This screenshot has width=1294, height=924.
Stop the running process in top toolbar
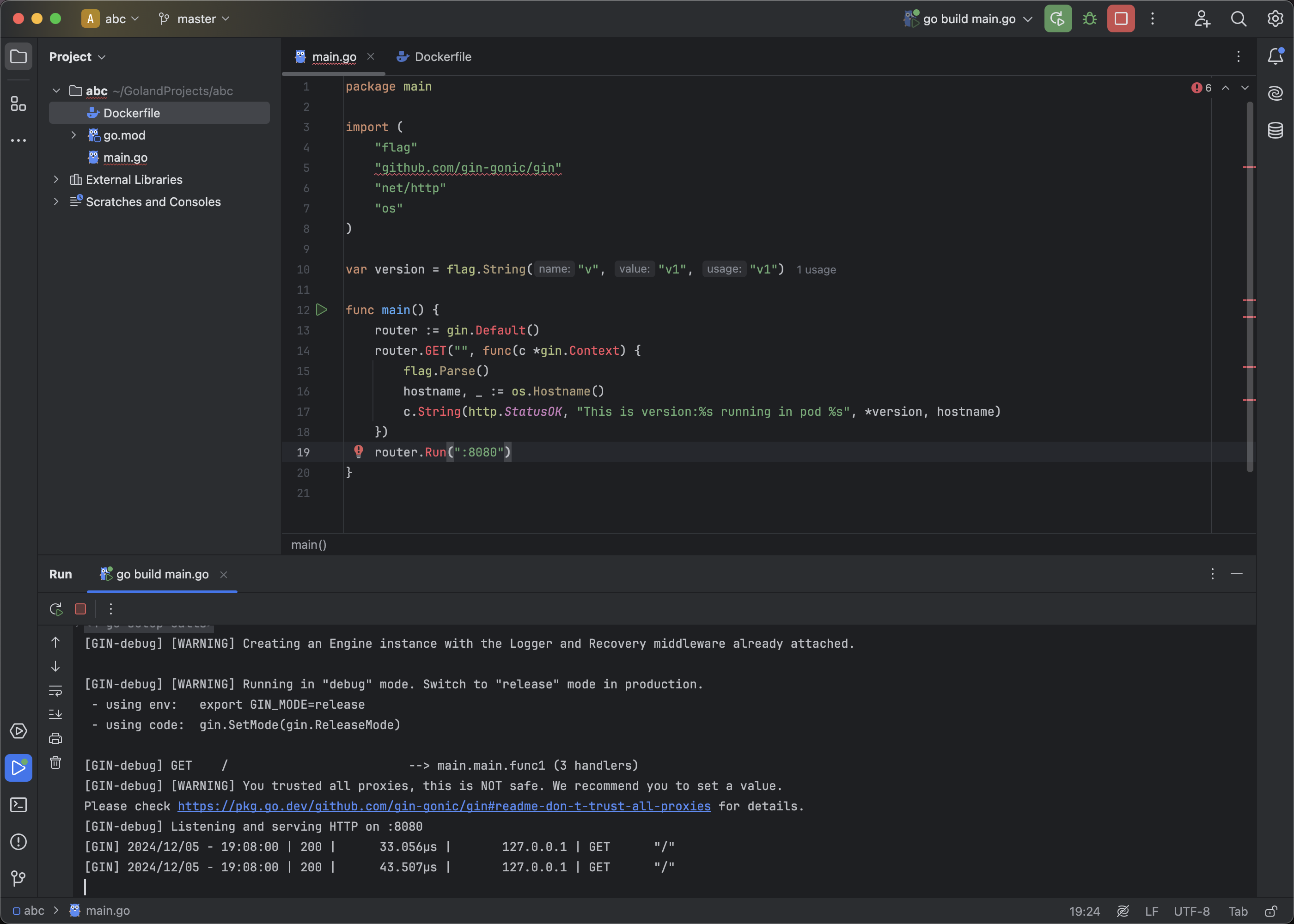point(1120,19)
